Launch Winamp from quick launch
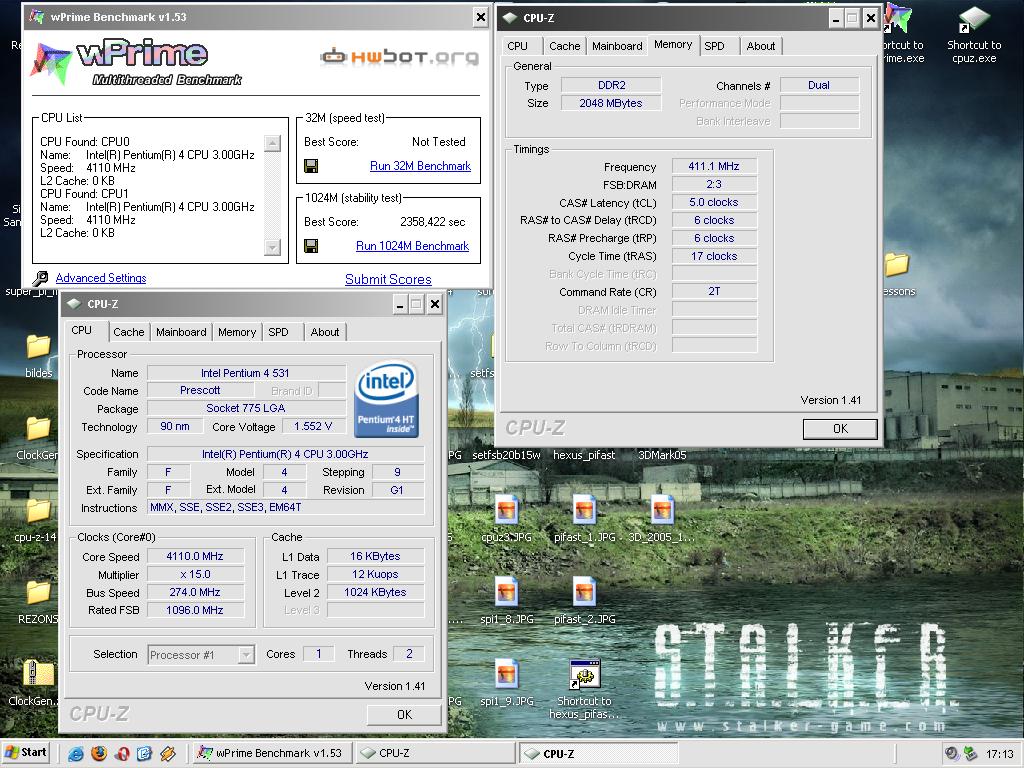The width and height of the screenshot is (1024, 768). 168,754
